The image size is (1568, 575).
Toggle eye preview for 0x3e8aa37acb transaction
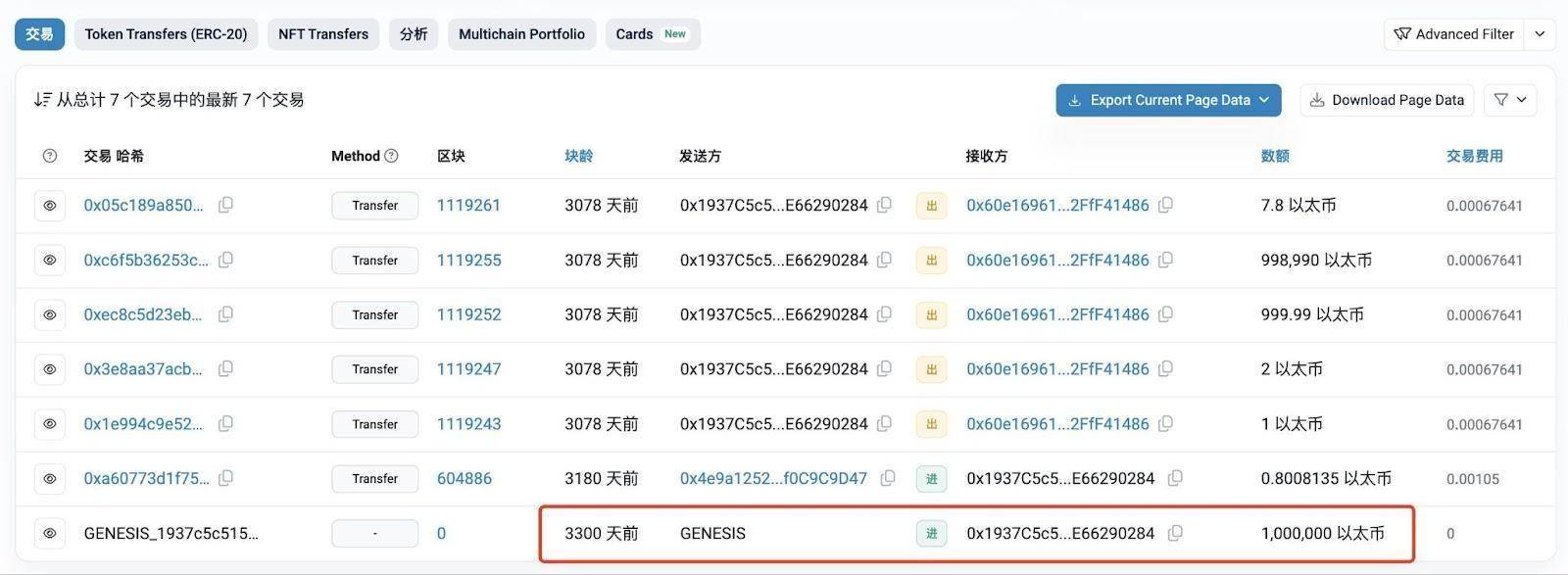tap(50, 369)
